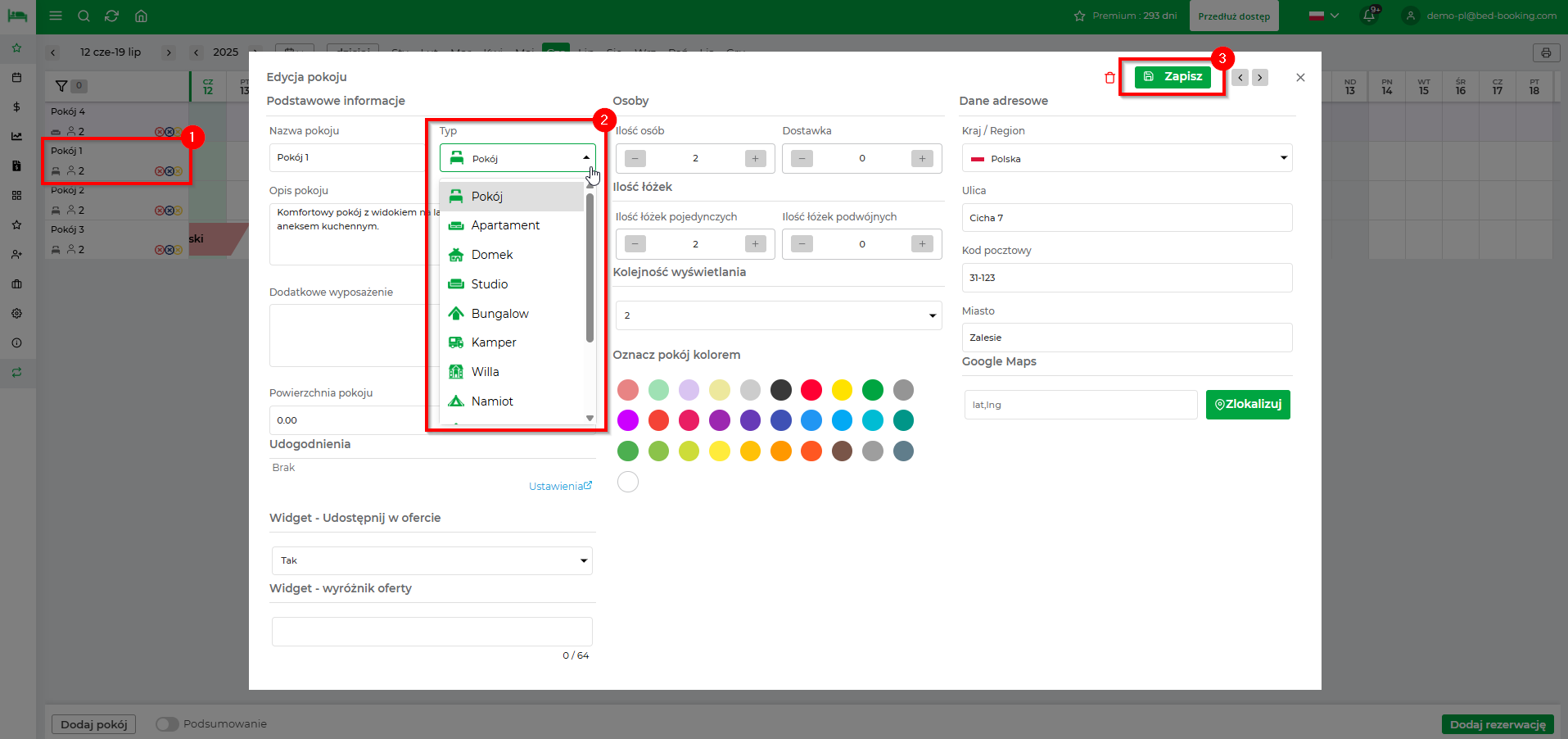1568x739 pixels.
Task: Open Kraj / Region Polska dropdown
Action: pos(1127,158)
